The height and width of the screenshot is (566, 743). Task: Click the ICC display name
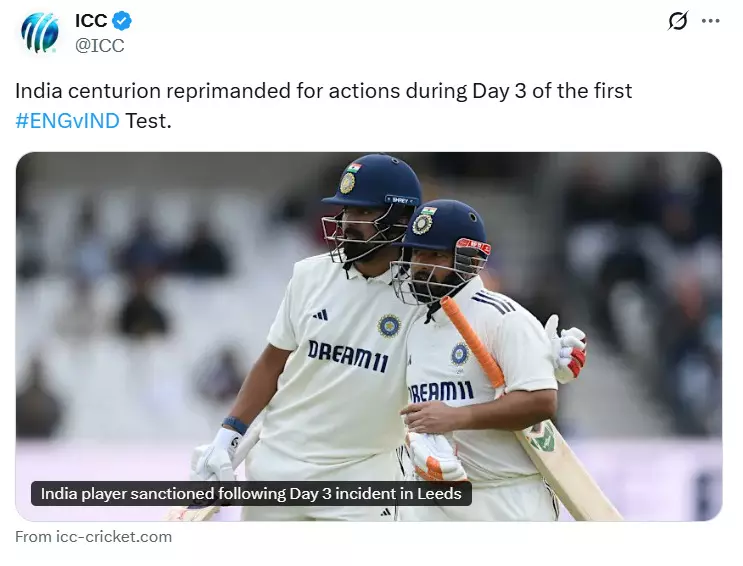(x=92, y=21)
